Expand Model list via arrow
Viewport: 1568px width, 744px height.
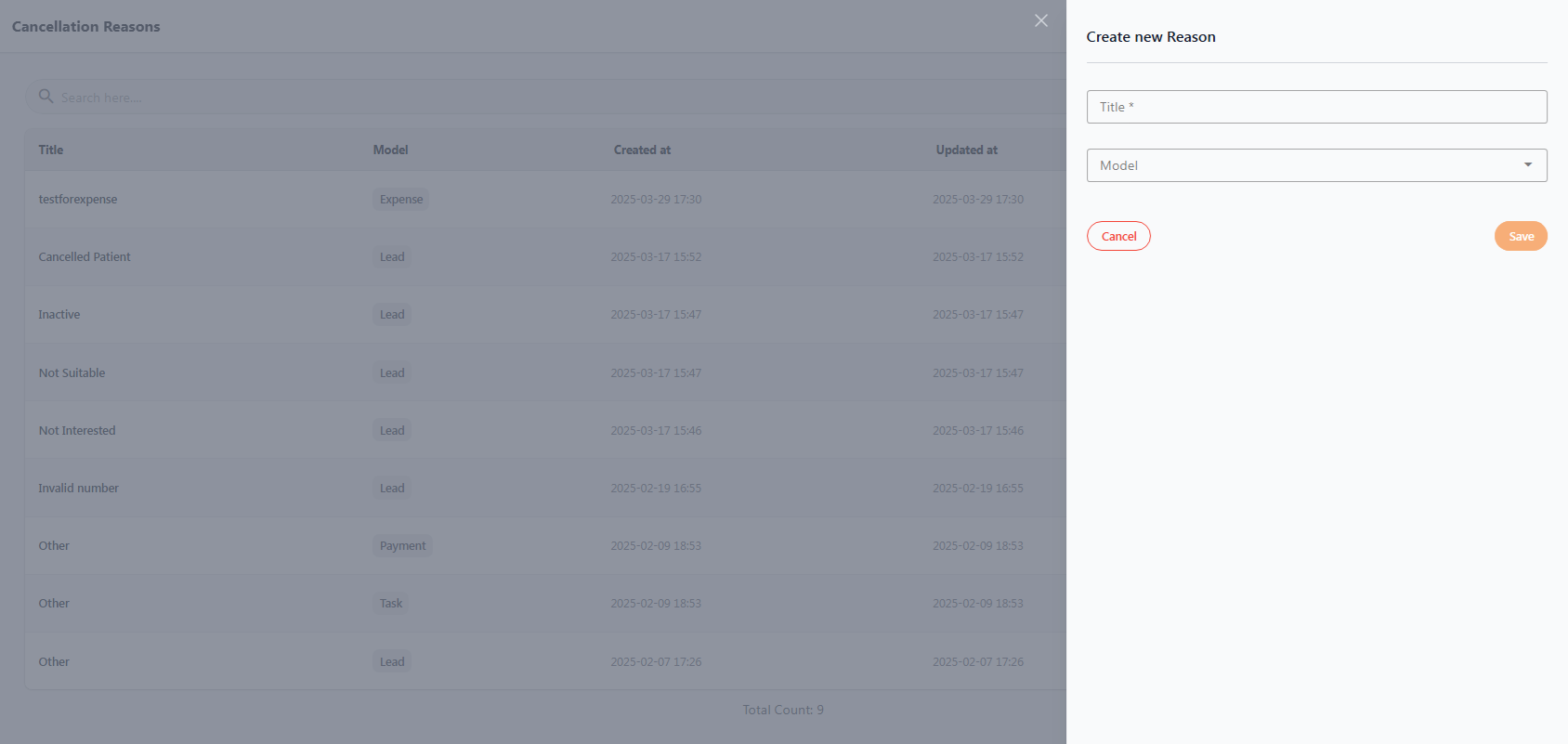[1528, 165]
